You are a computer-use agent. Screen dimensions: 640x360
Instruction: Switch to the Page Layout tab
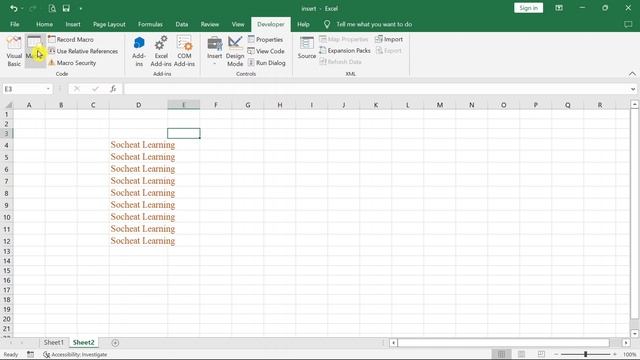click(x=109, y=24)
